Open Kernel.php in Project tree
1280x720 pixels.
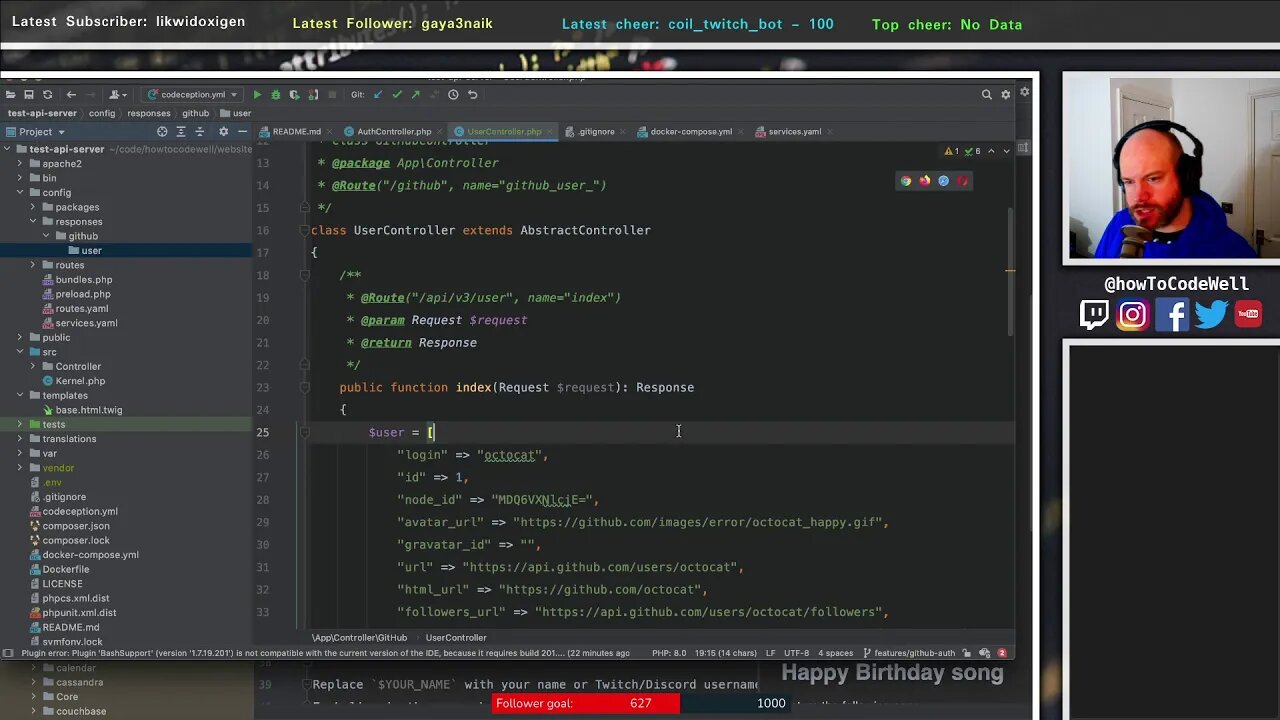(x=80, y=381)
